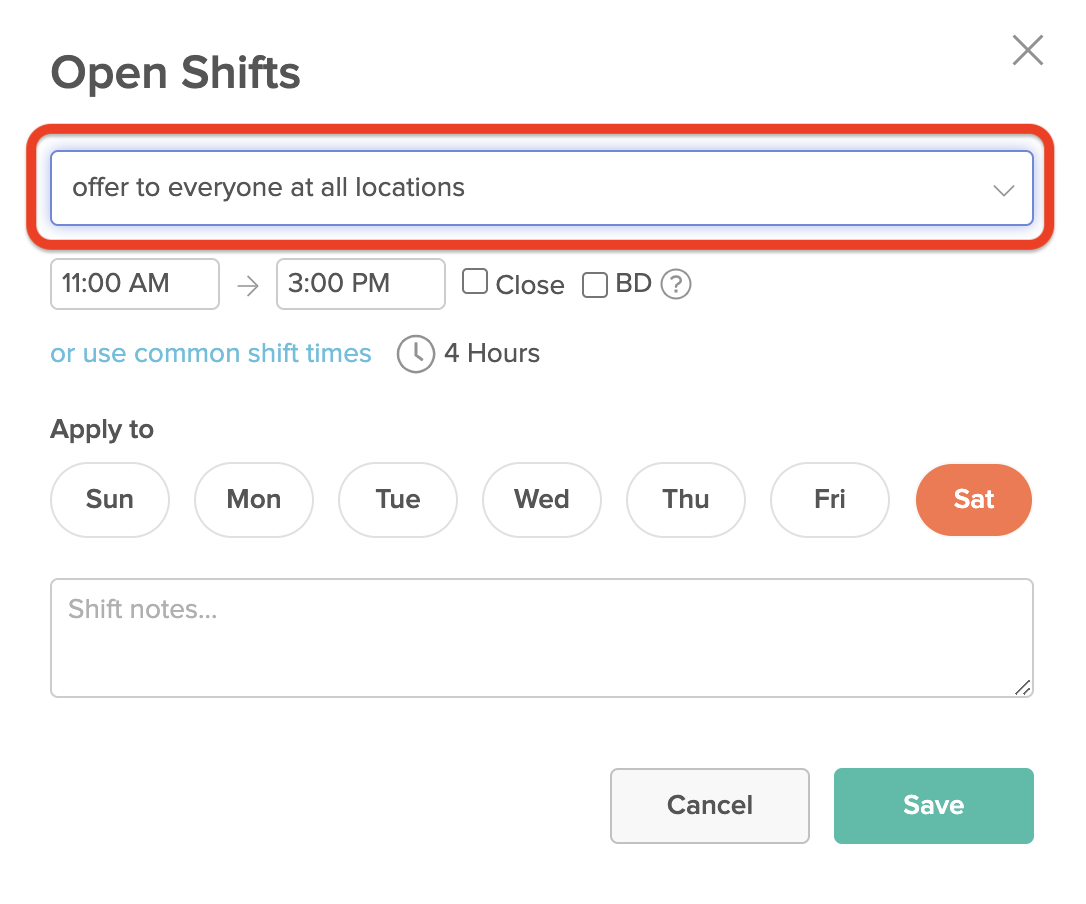The width and height of the screenshot is (1086, 904).
Task: Select Sun in Apply to days
Action: coord(110,499)
